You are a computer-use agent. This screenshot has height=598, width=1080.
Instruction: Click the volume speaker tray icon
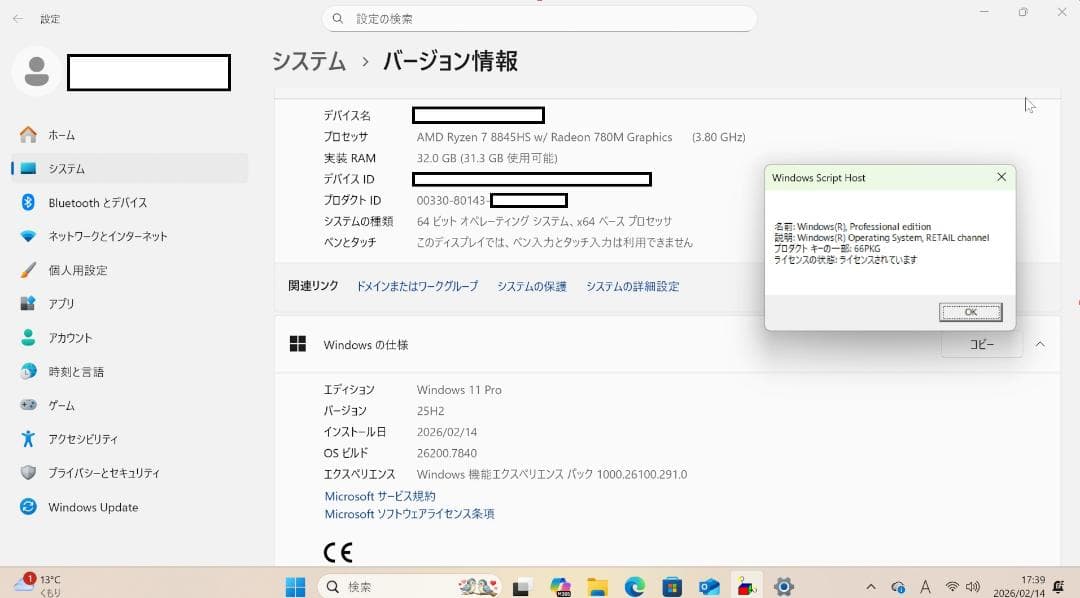(x=973, y=587)
